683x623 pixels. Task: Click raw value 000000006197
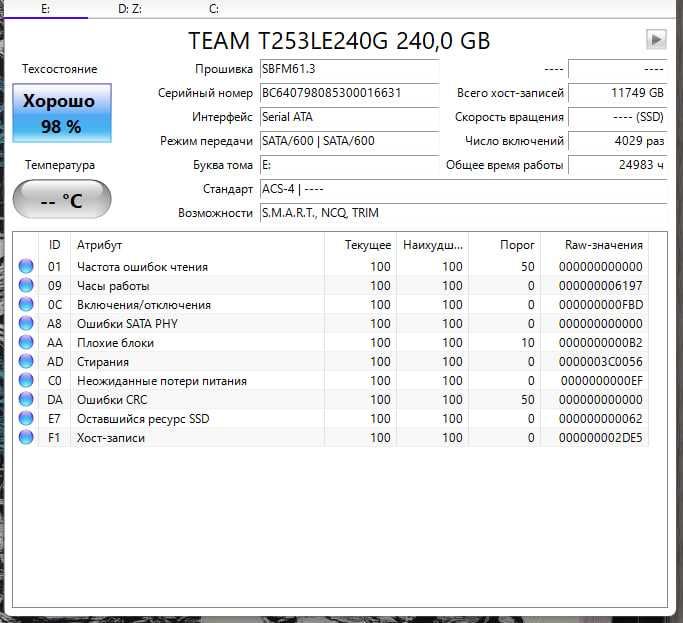(601, 286)
